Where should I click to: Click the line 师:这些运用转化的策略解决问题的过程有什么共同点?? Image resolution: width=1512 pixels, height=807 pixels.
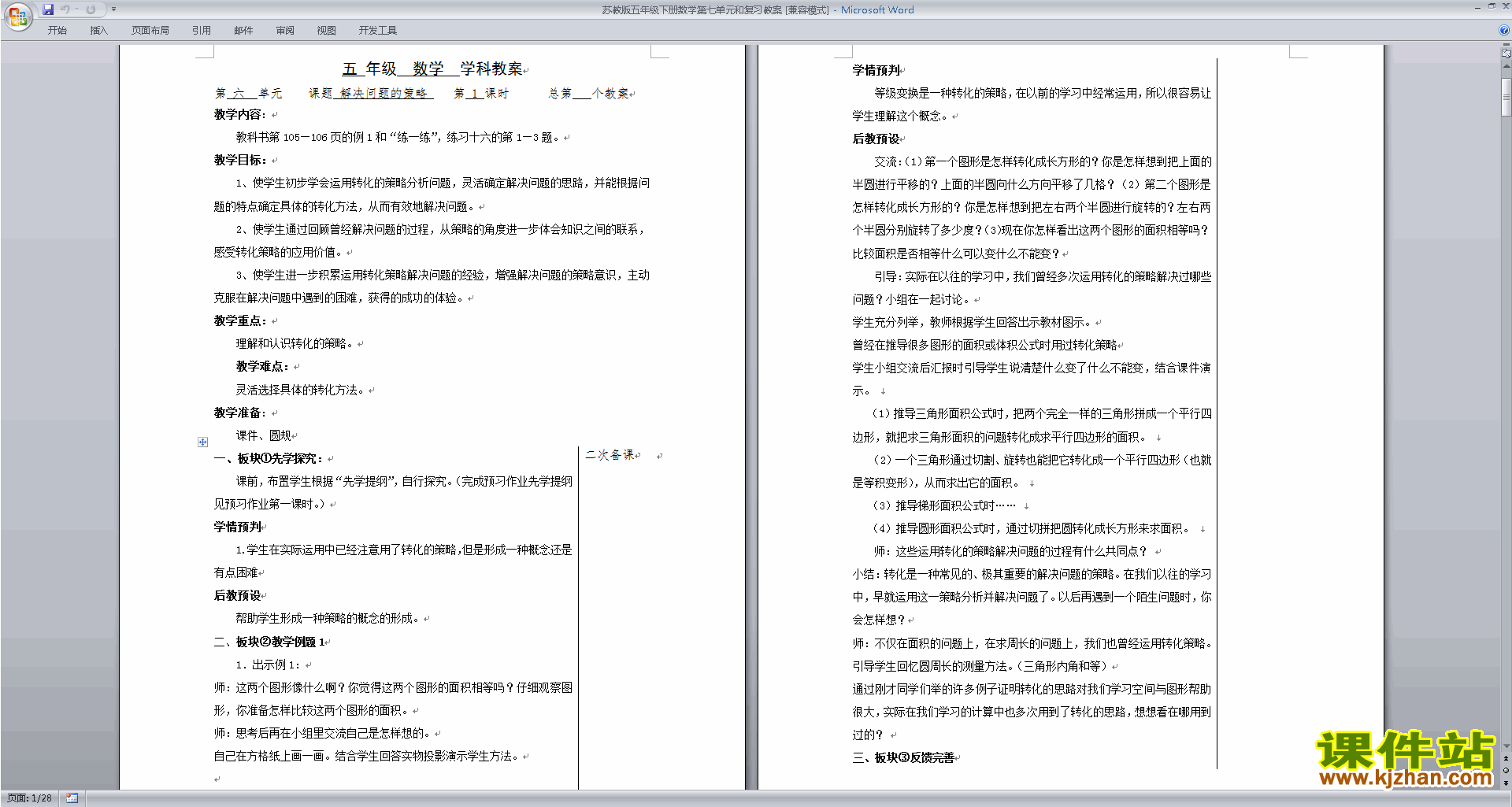point(1010,551)
